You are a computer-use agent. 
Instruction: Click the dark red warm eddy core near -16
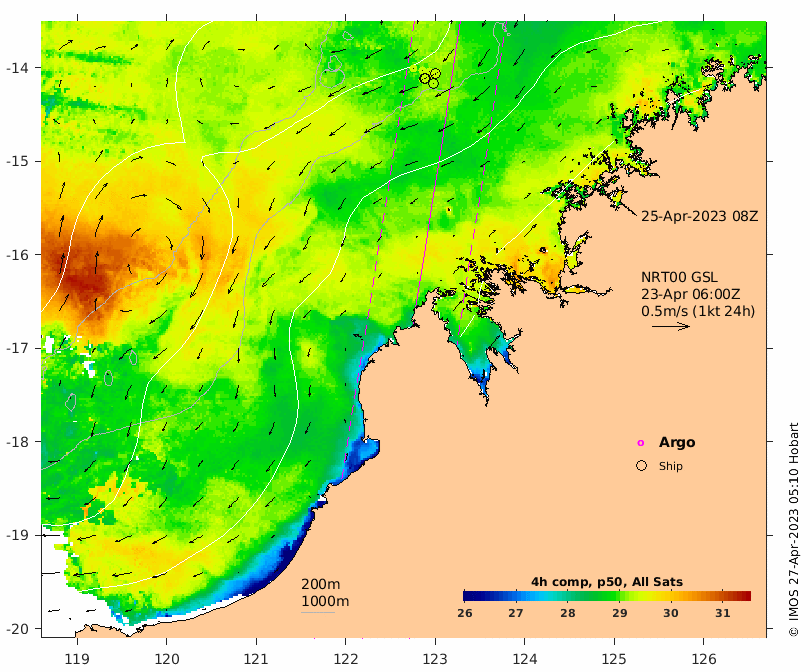tap(83, 282)
